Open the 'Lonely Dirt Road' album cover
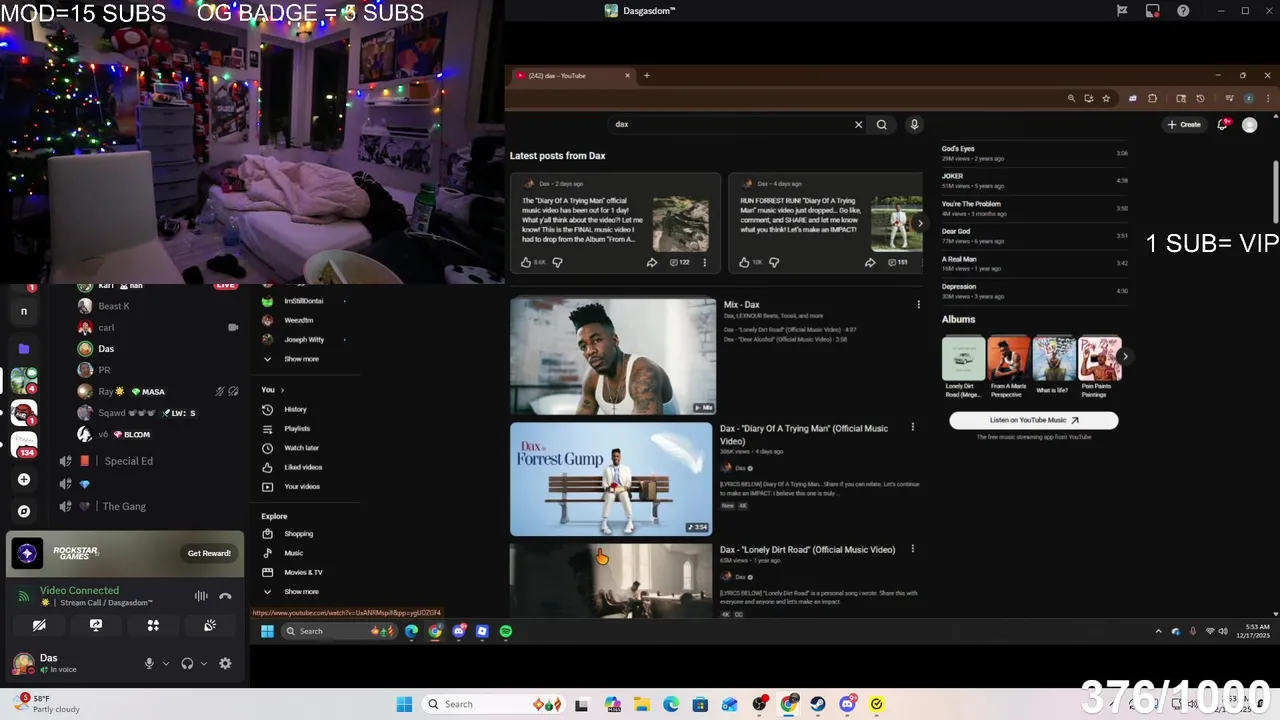1280x720 pixels. click(963, 358)
